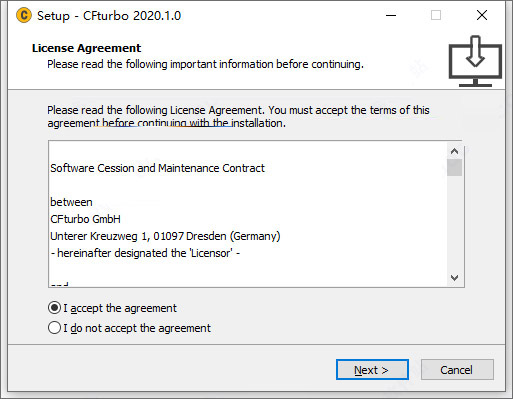This screenshot has height=399, width=513.
Task: Select 'I accept the agreement' option
Action: click(x=112, y=308)
